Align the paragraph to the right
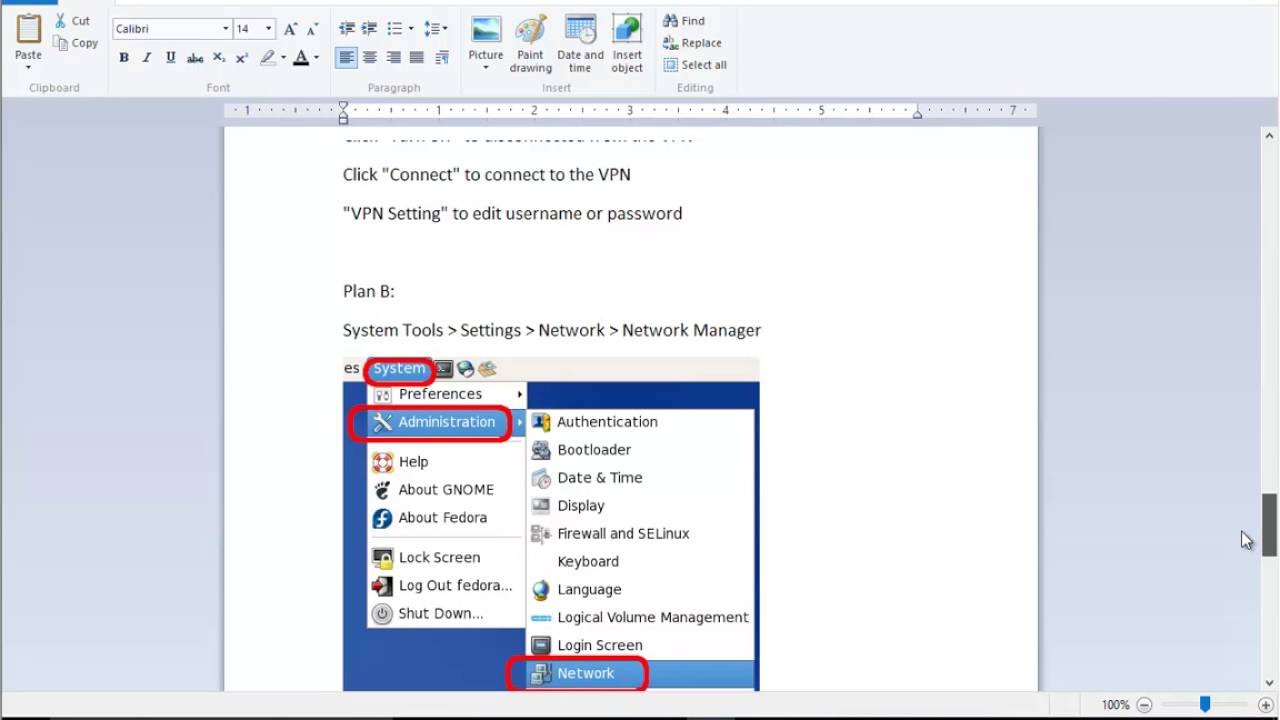Screen dimensions: 1280x720 (394, 58)
